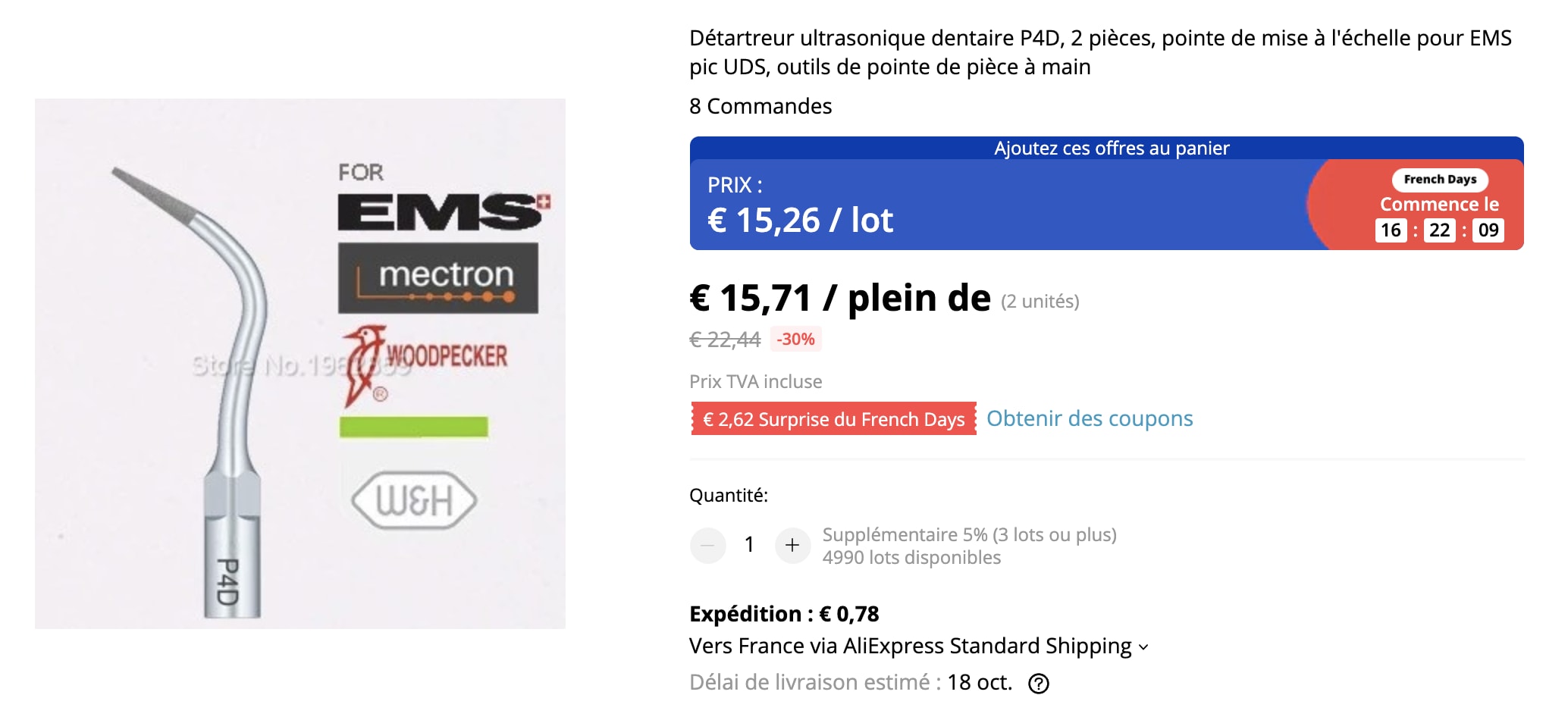Open the "Vers France via AliExpress" shipping options
1568x720 pixels.
click(x=910, y=646)
